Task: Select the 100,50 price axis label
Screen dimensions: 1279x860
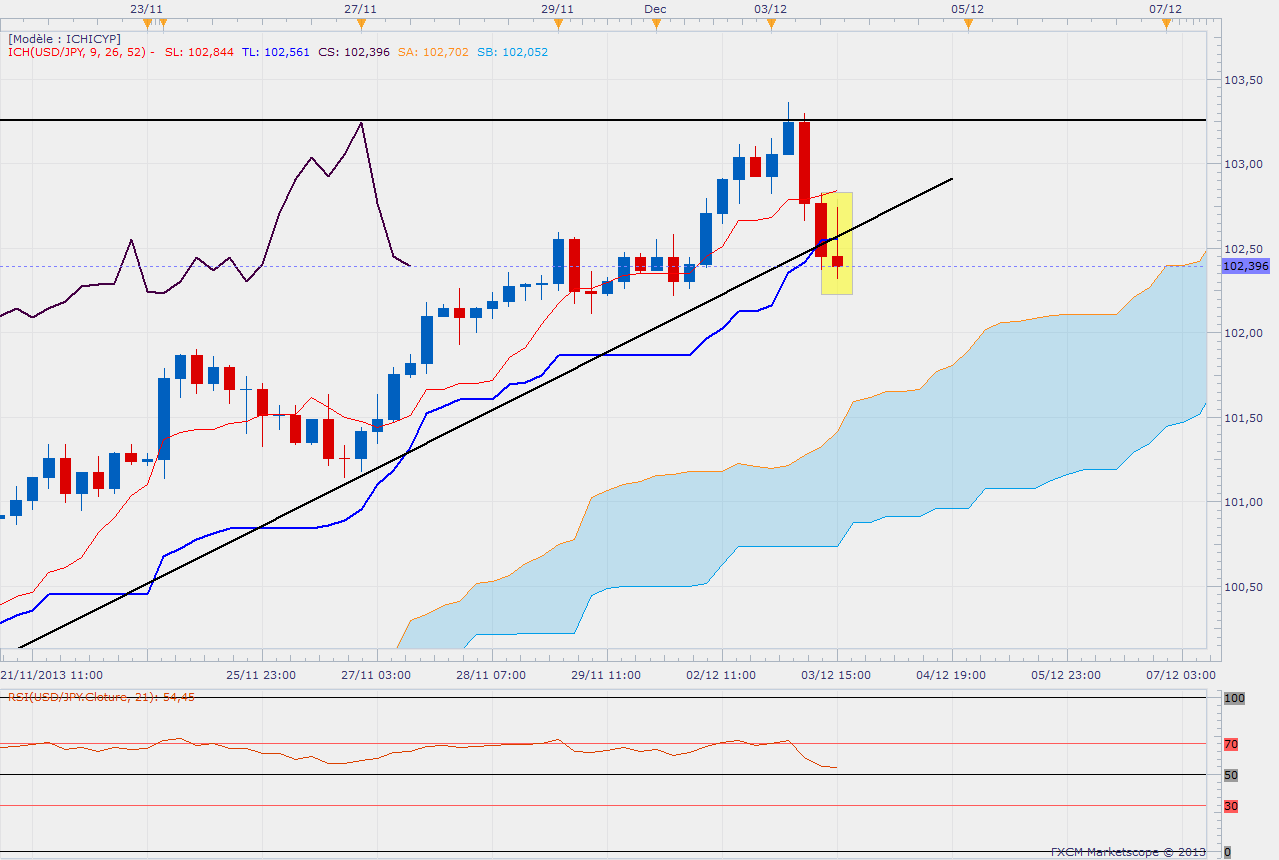Action: [x=1244, y=587]
